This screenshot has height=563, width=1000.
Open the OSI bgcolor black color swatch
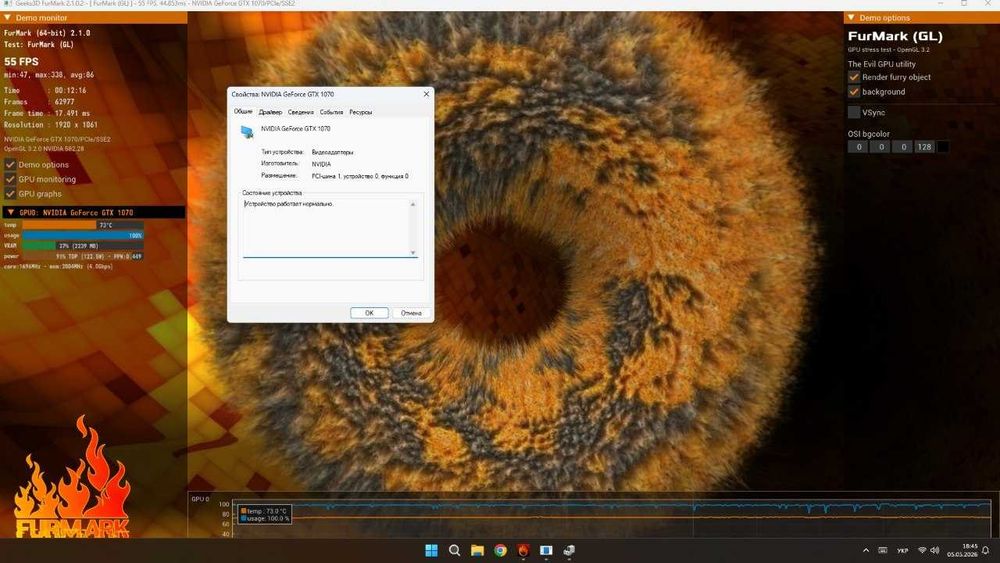click(x=942, y=147)
